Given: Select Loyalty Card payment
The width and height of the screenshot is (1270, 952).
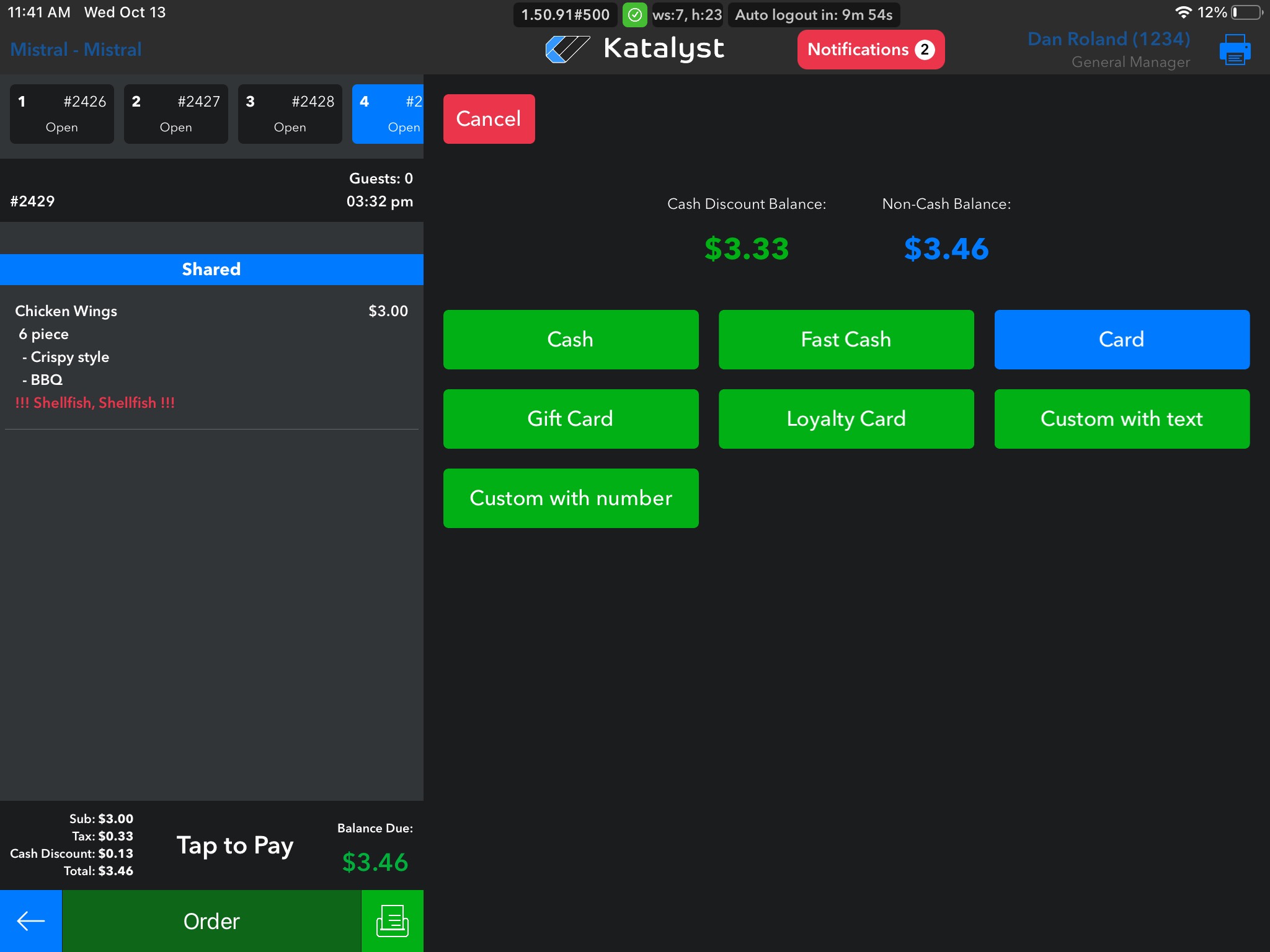Looking at the screenshot, I should coord(846,419).
